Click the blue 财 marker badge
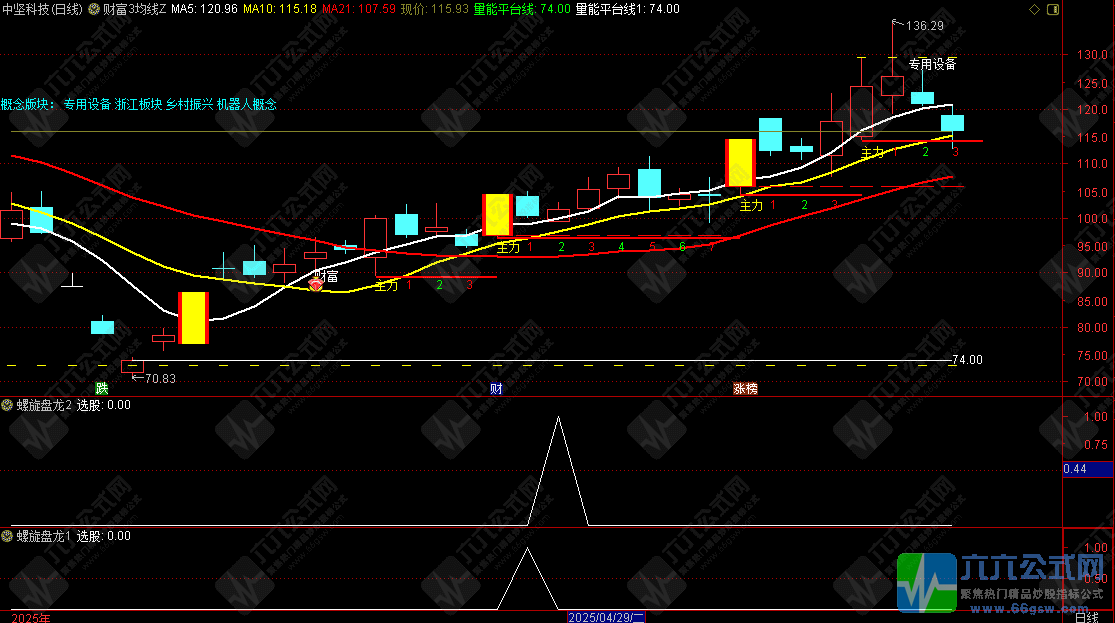This screenshot has height=623, width=1115. pos(496,388)
